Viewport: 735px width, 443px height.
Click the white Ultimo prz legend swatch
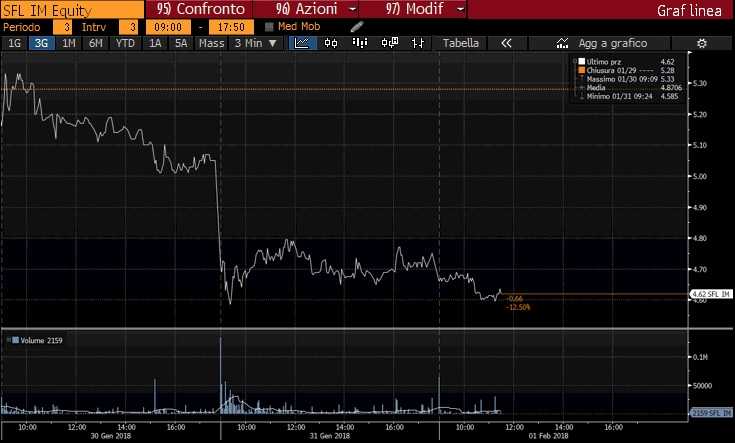[582, 61]
